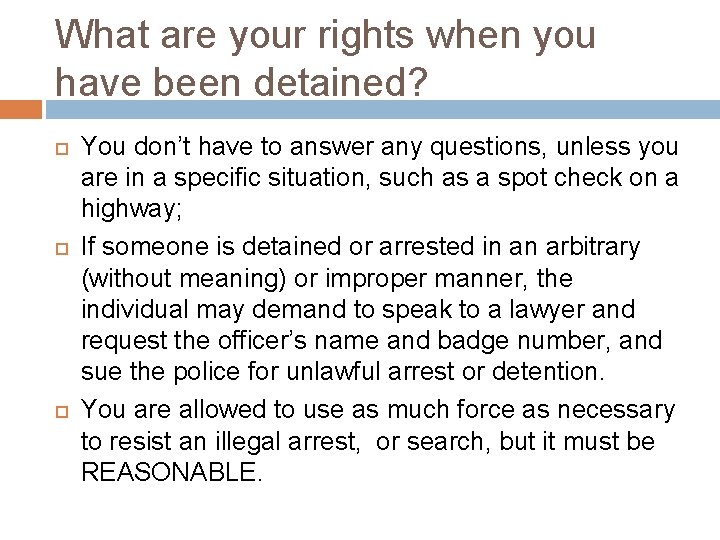Click 'You are allowed to use' line
The width and height of the screenshot is (720, 540).
coord(378,410)
